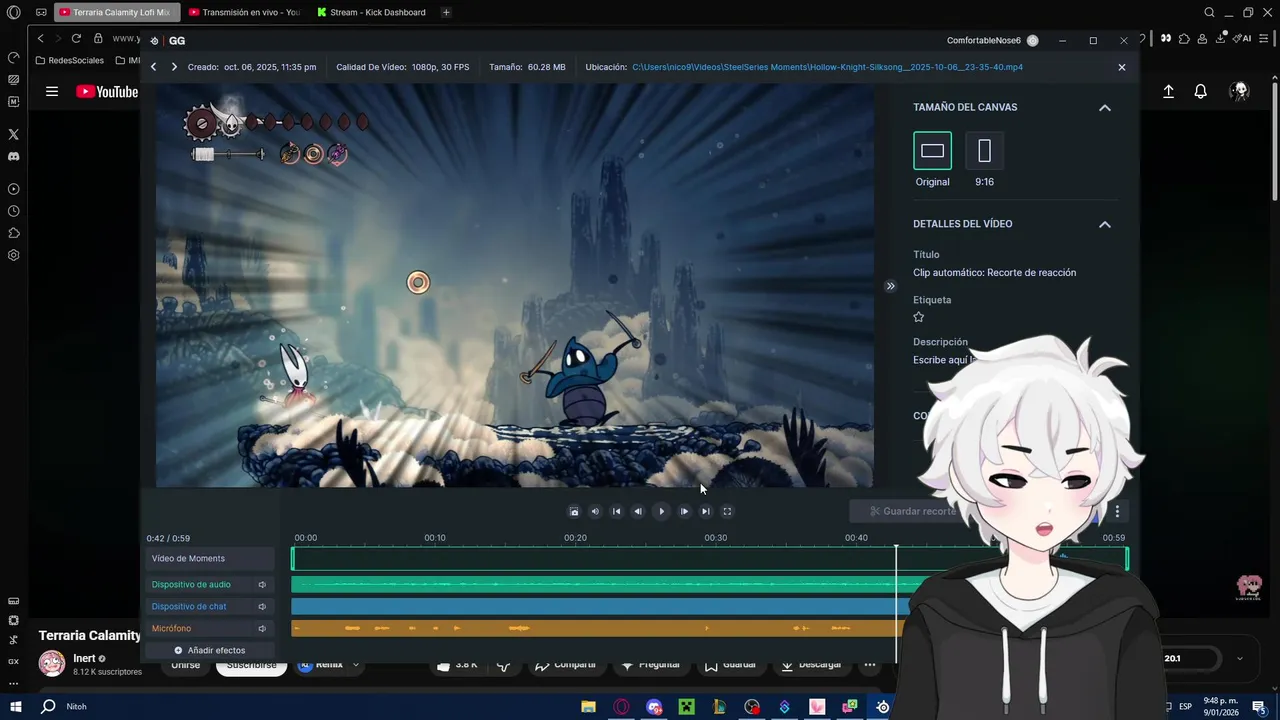Open X in Opera sidebar

tap(13, 134)
